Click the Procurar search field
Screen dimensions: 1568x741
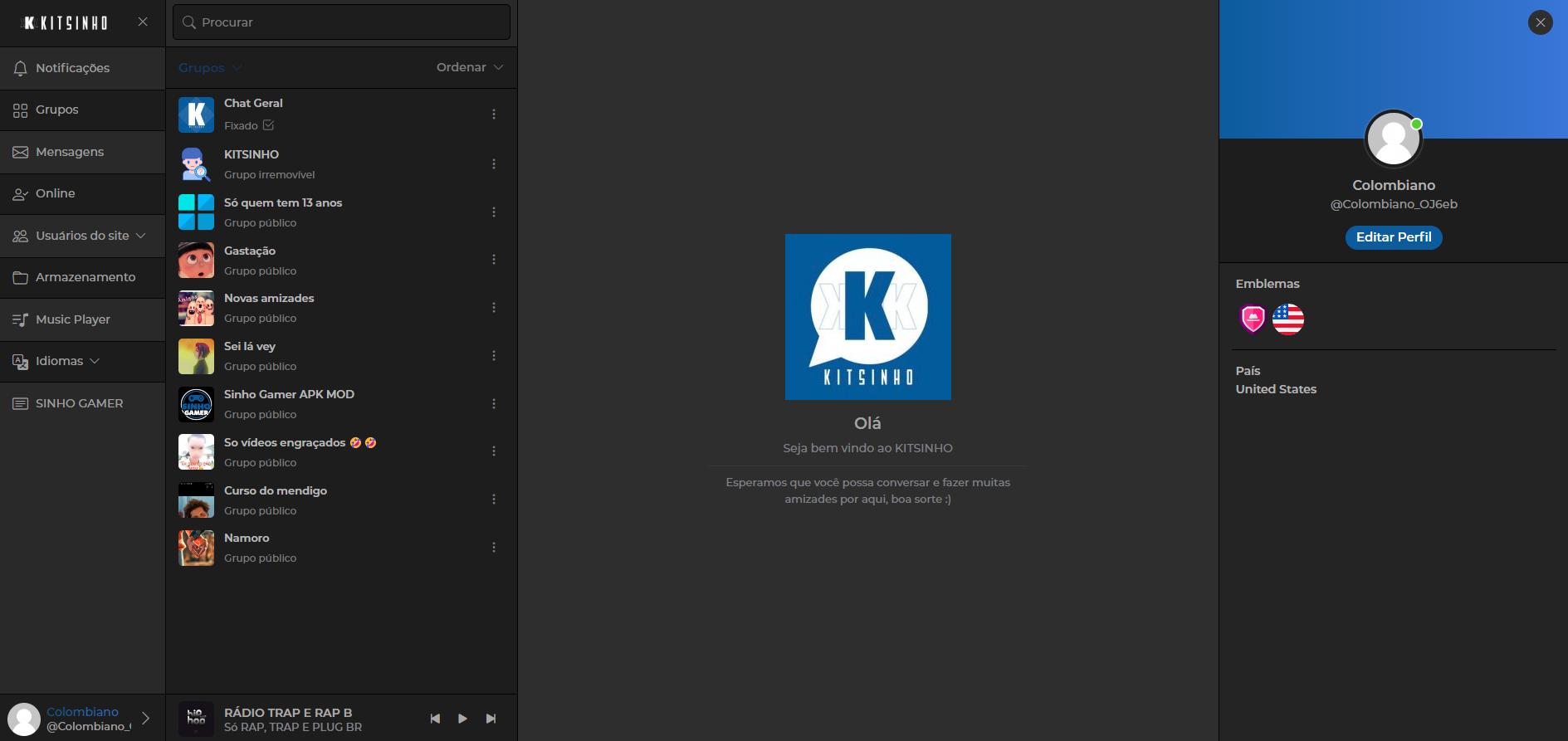coord(342,22)
